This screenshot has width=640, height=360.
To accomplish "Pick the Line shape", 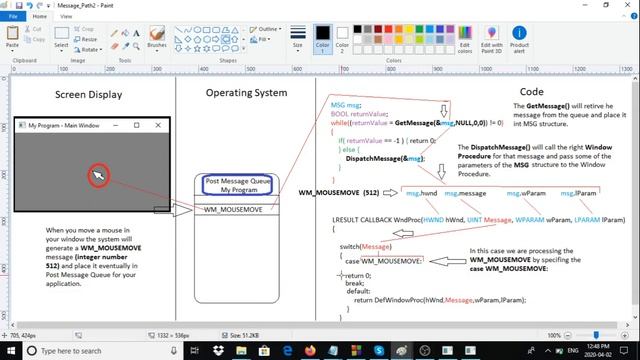I will click(178, 30).
